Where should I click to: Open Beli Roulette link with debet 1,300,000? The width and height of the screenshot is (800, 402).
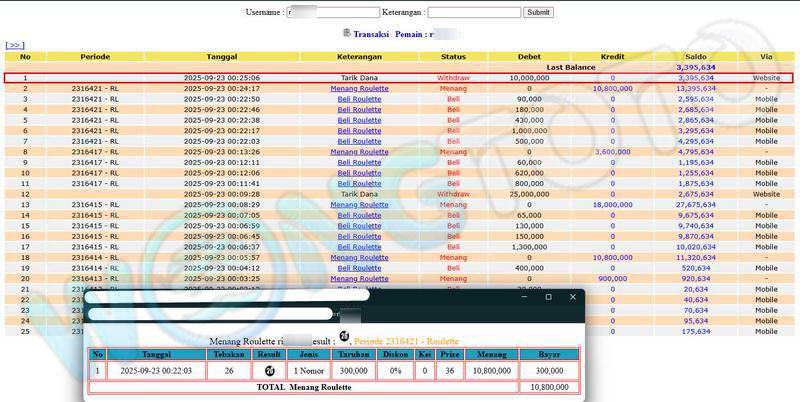[x=359, y=246]
